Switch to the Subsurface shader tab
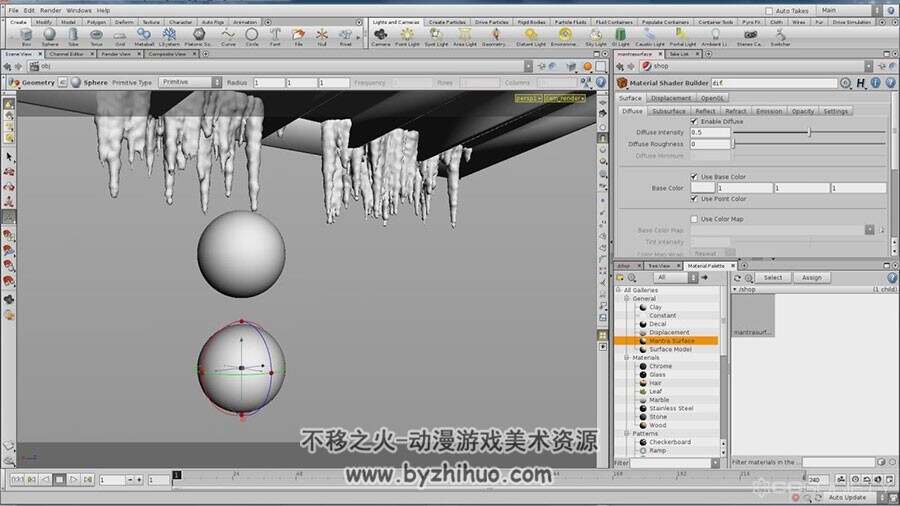Screen dimensions: 900x506 (669, 111)
